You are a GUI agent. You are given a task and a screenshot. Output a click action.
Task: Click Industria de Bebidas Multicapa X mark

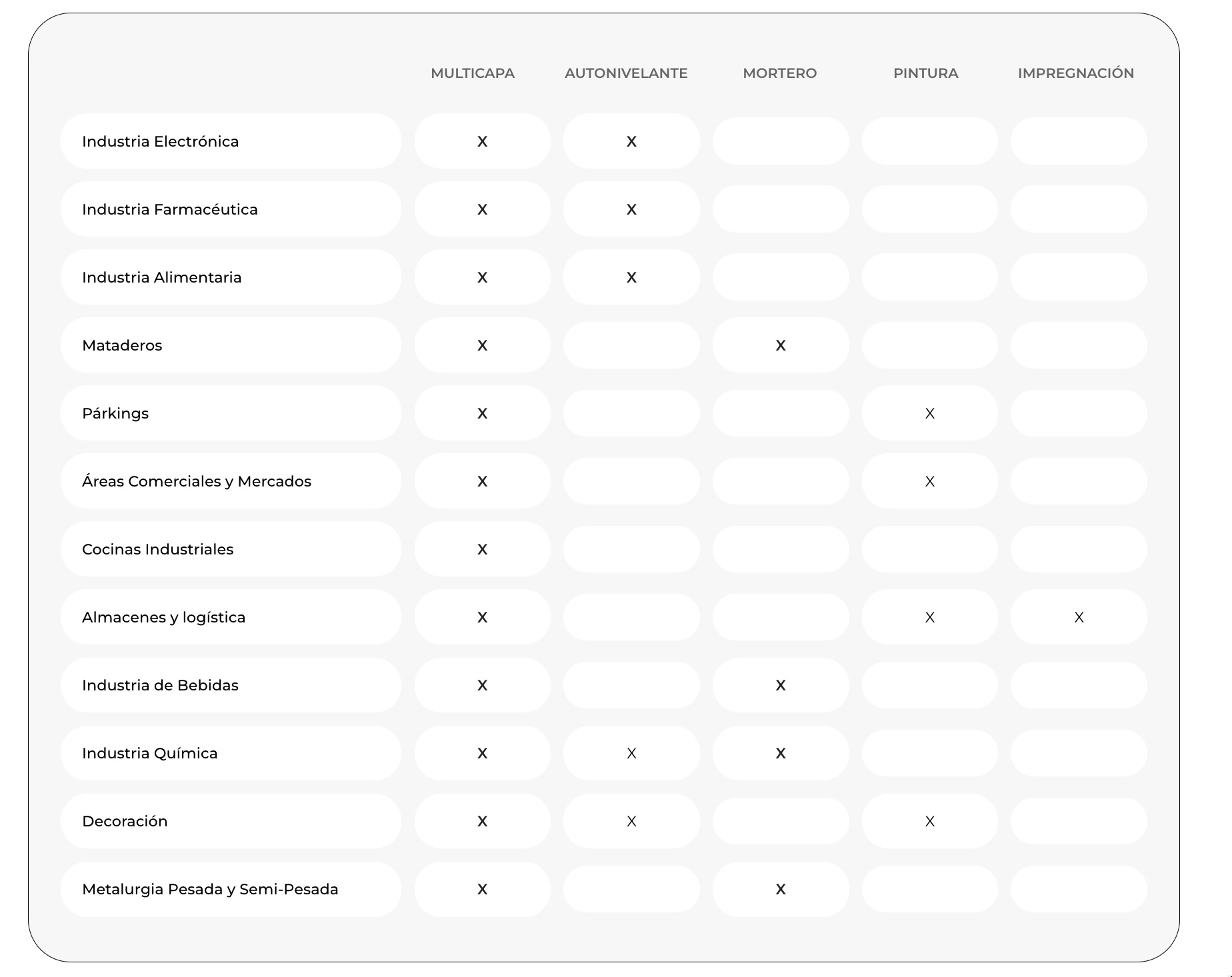[482, 685]
